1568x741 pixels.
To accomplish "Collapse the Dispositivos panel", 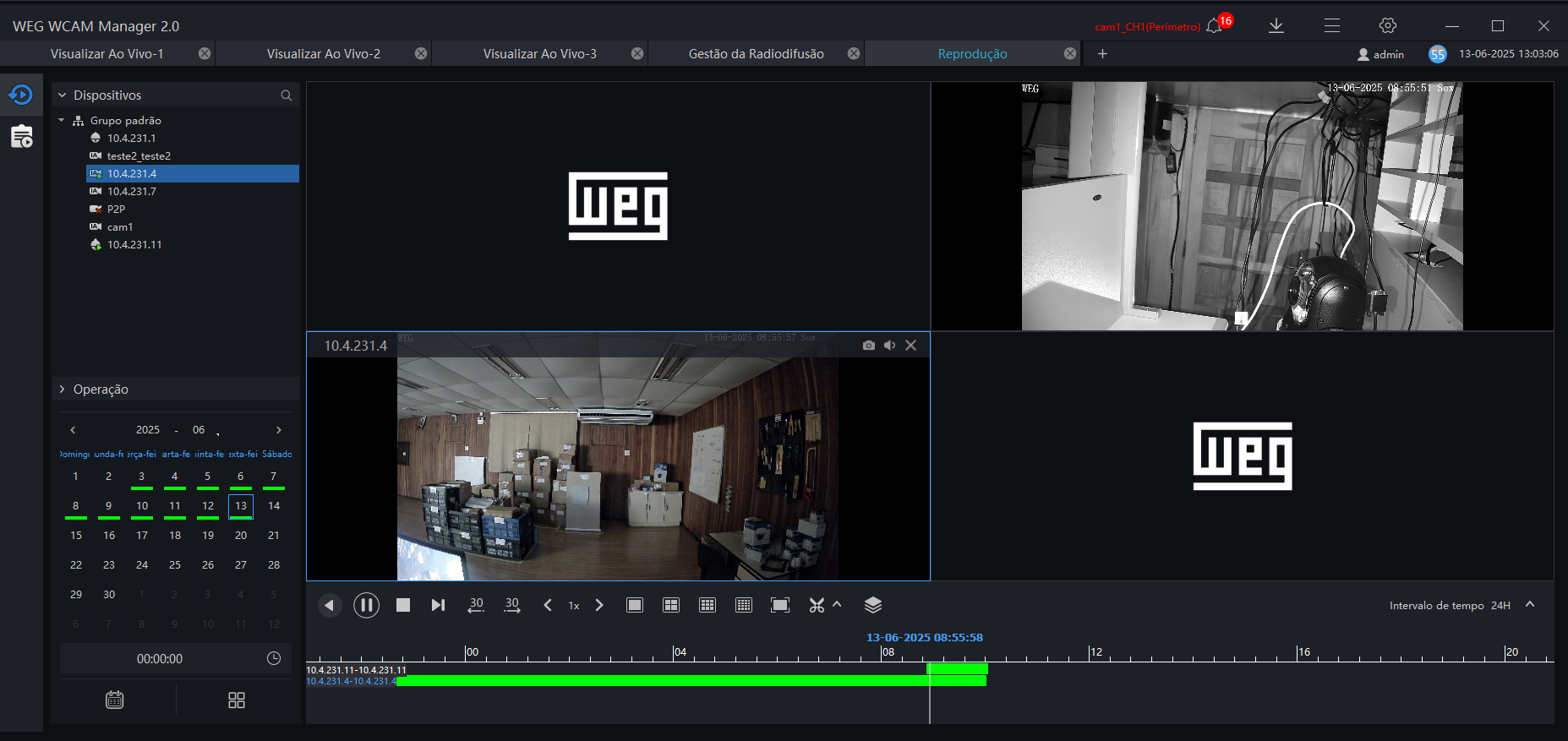I will [x=62, y=95].
